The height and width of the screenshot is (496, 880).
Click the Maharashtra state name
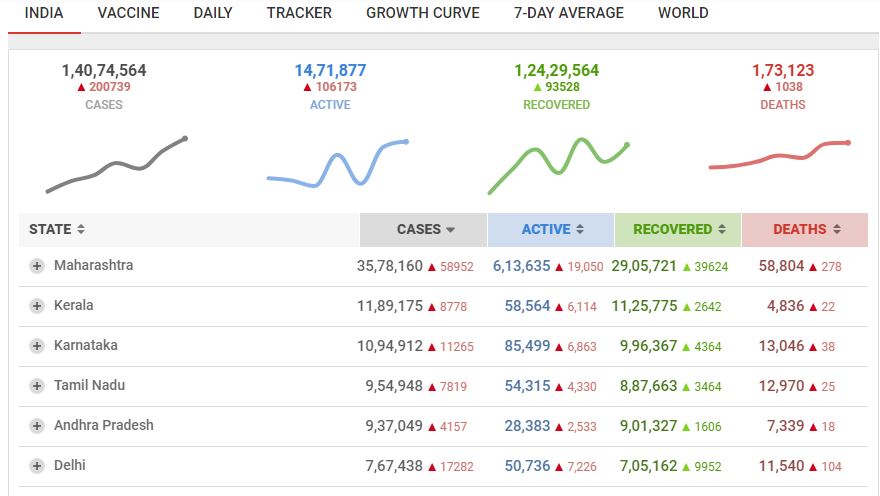coord(93,266)
